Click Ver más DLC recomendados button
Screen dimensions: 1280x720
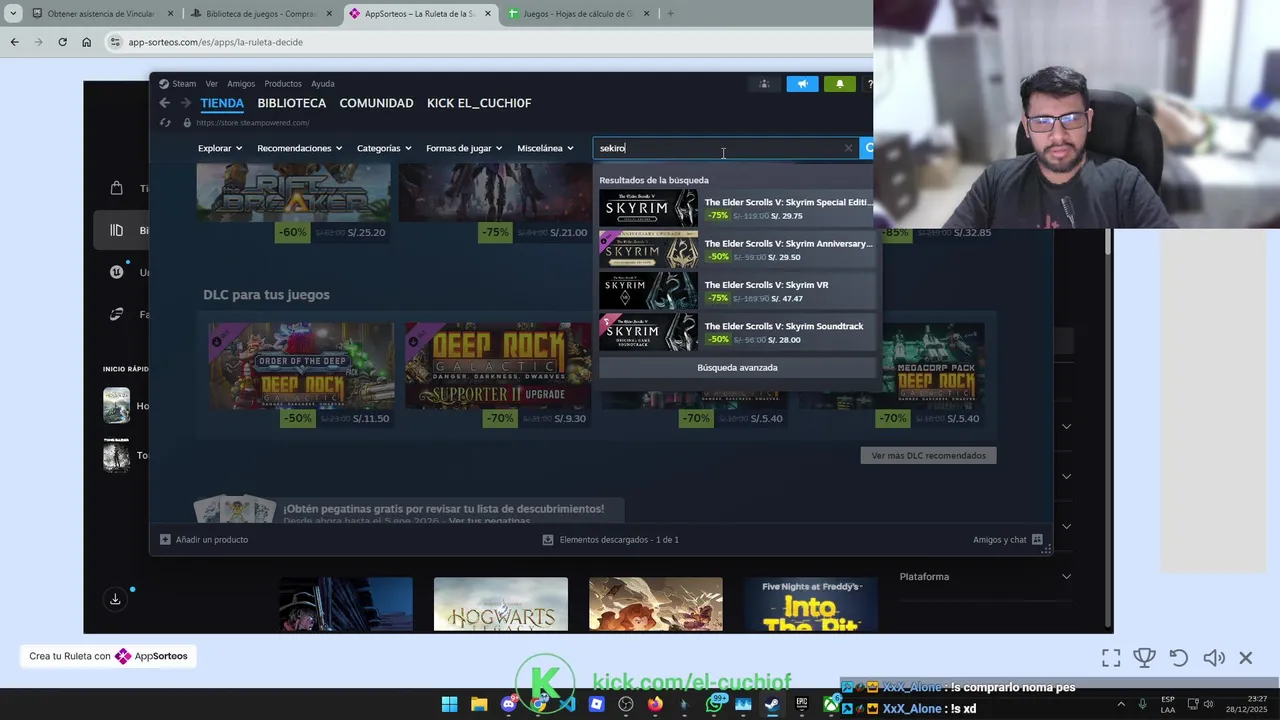(x=928, y=455)
